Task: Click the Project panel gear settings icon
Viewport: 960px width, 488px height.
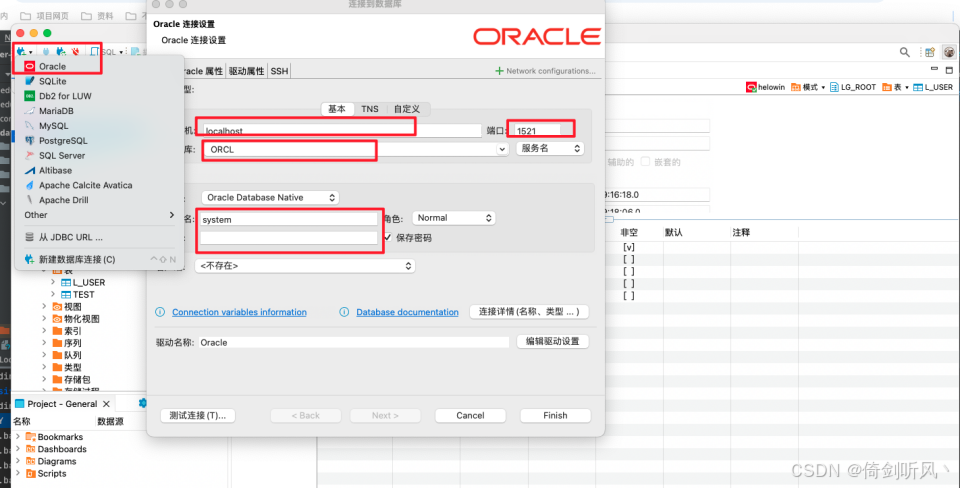Action: tap(143, 403)
